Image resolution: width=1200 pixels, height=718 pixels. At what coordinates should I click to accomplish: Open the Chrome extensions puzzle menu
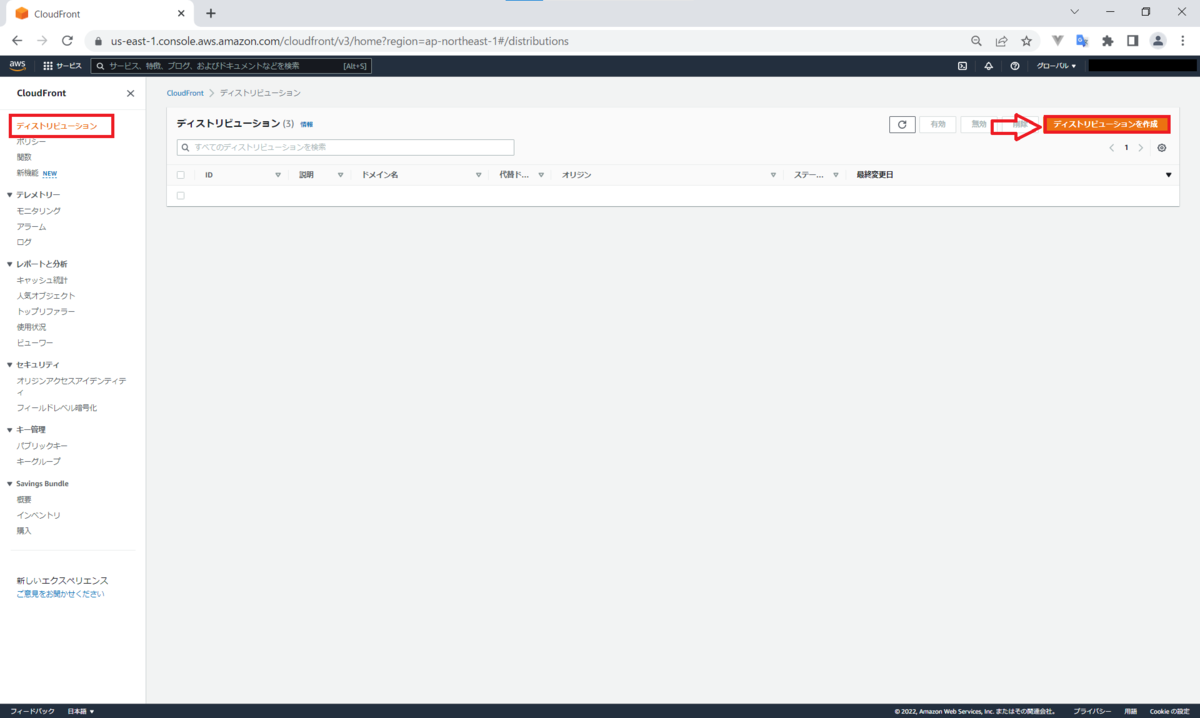[1107, 41]
